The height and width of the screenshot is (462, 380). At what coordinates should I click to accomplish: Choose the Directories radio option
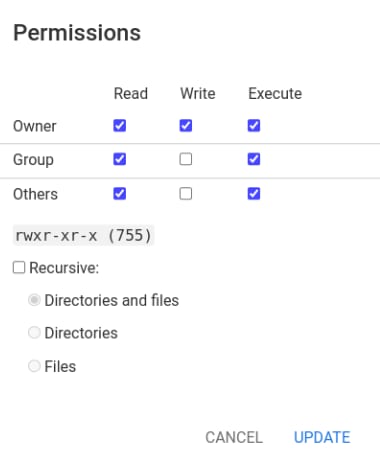[x=34, y=332]
